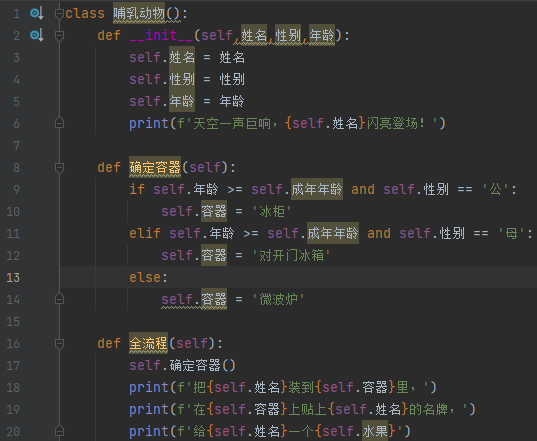Click self.姓名 attribute on line 3
This screenshot has width=537, height=441.
162,57
